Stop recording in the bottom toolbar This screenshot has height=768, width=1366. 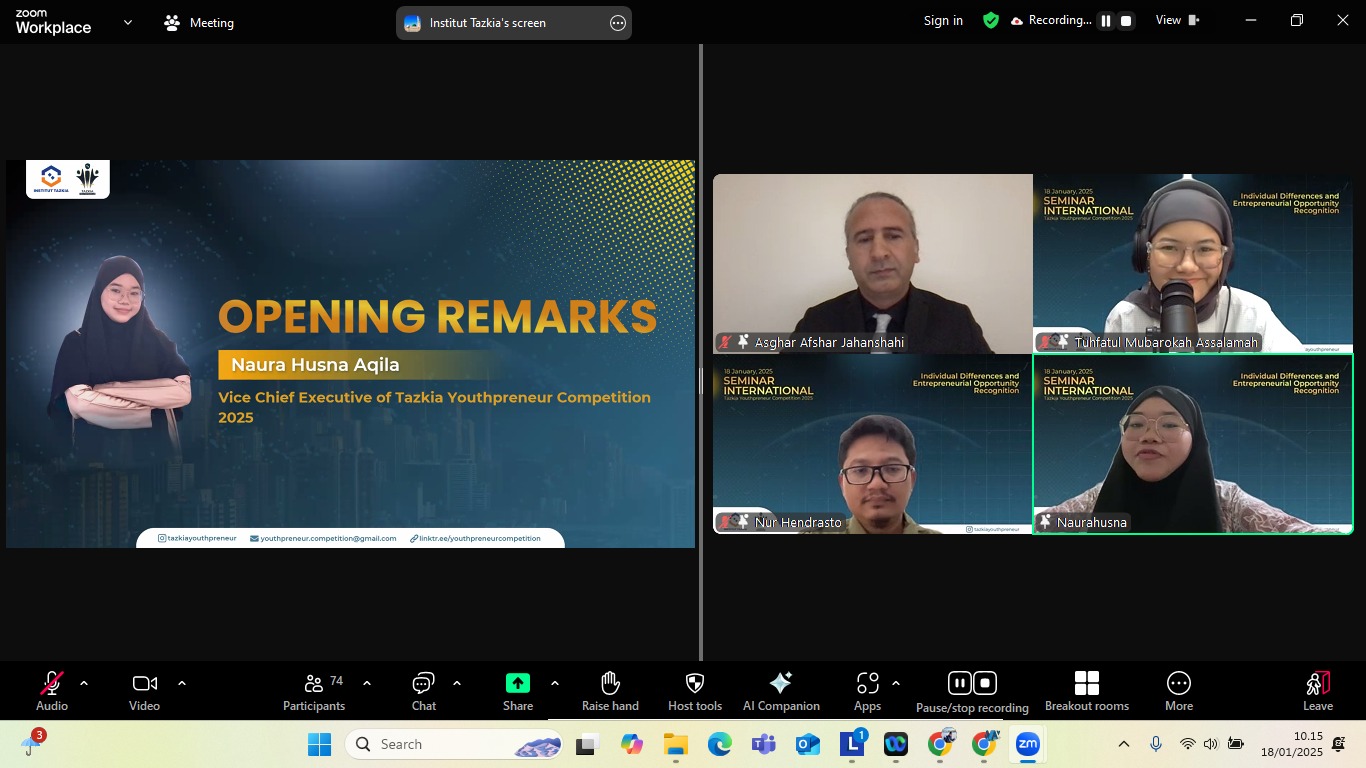985,683
